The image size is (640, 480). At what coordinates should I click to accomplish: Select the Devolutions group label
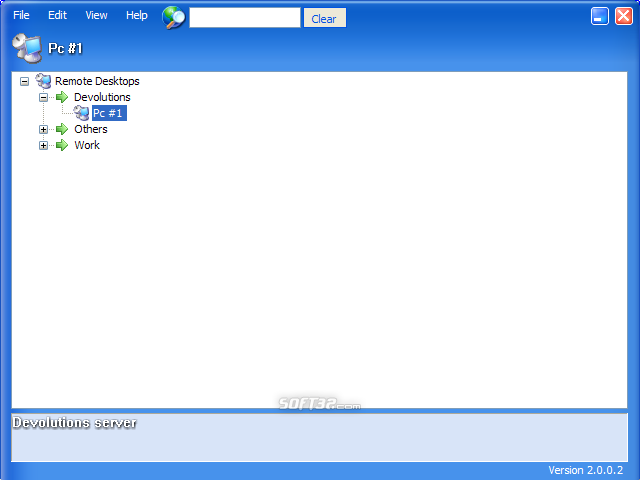[x=102, y=97]
